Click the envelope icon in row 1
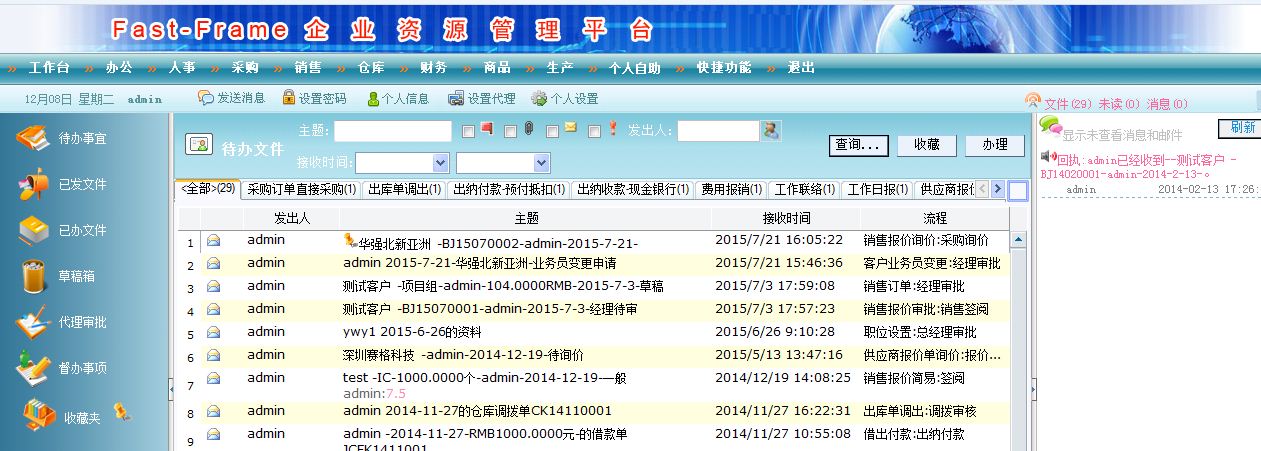Screen dimensions: 1261x451 (214, 240)
